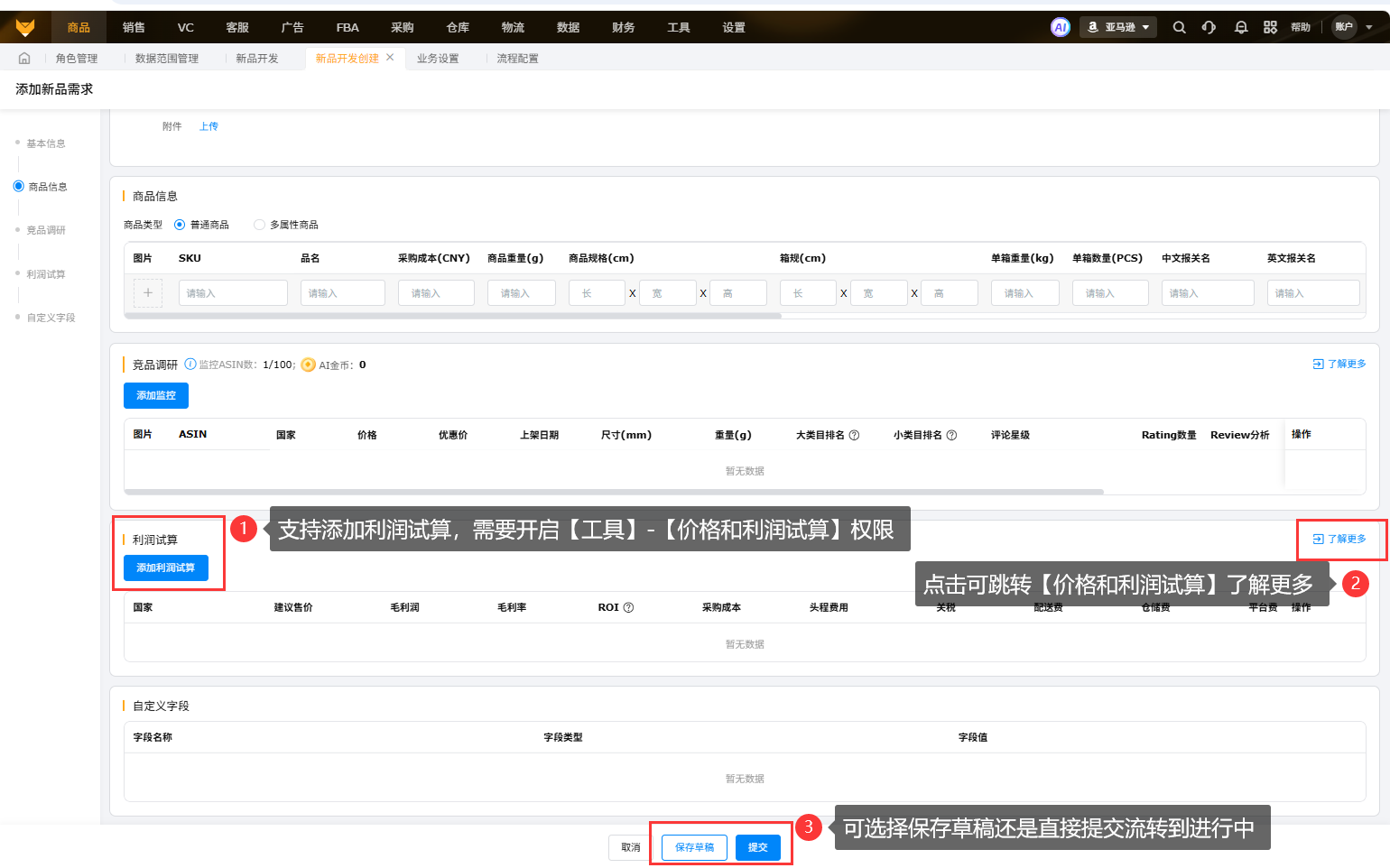
Task: Click the ROI help question icon
Action: pyautogui.click(x=628, y=607)
